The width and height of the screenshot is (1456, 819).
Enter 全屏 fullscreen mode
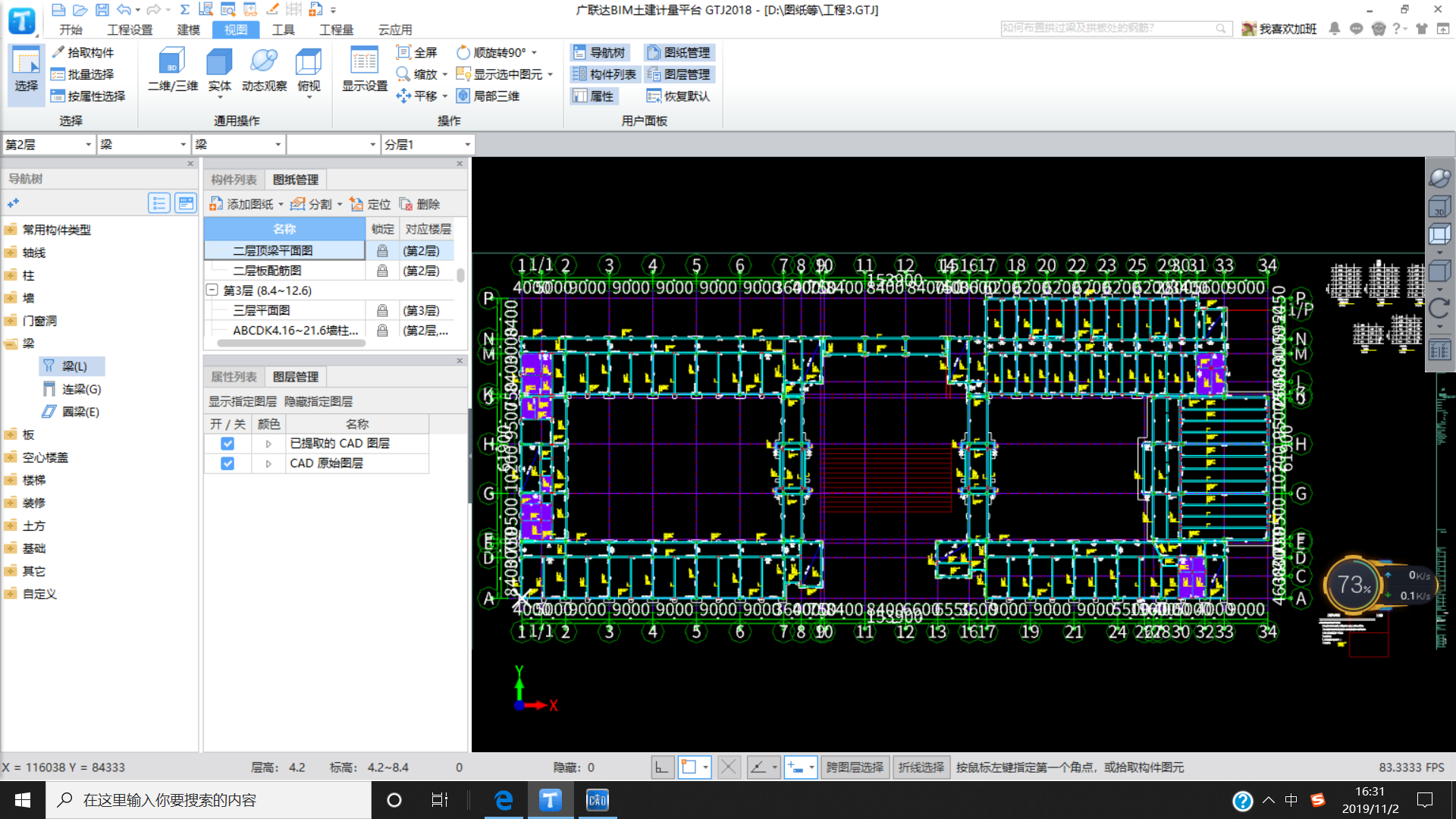[x=417, y=52]
